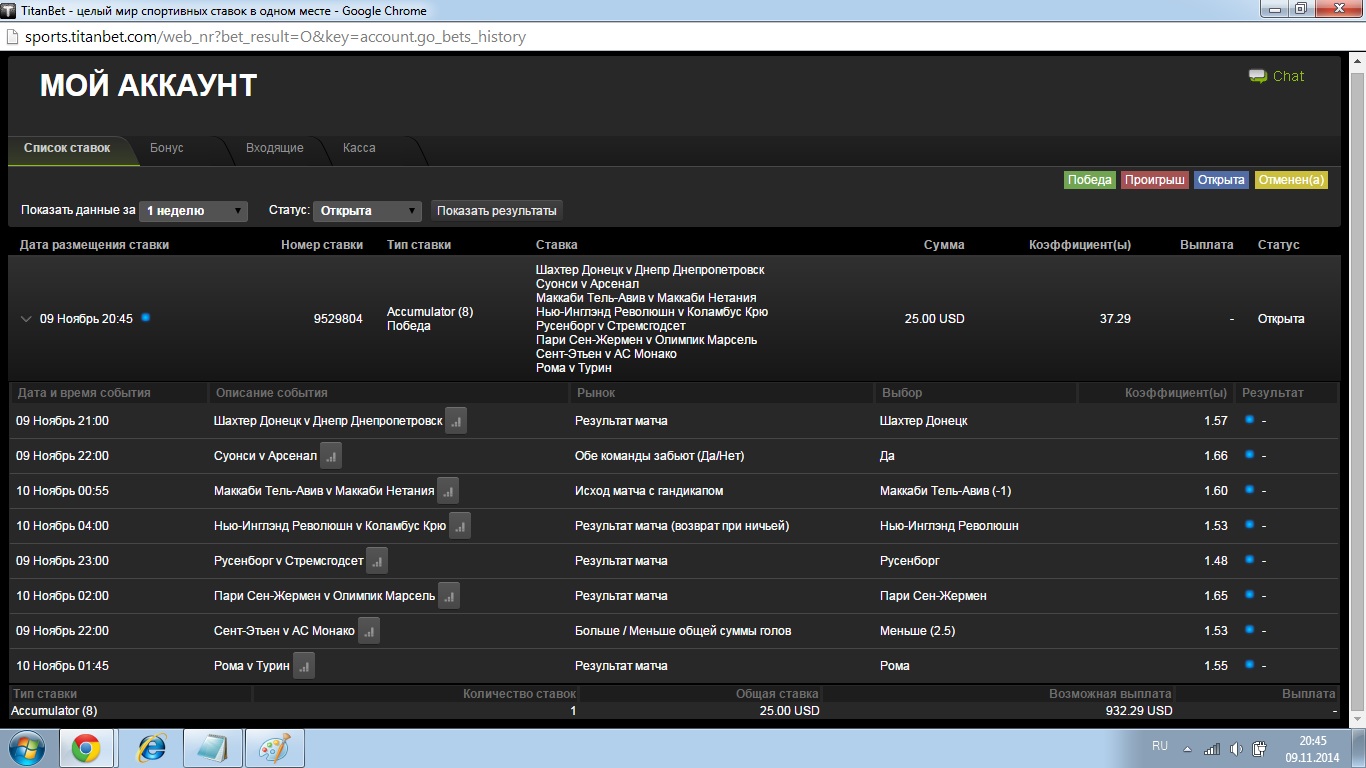Click the Шахтер Донецк selection cell
This screenshot has height=768, width=1366.
click(x=923, y=421)
